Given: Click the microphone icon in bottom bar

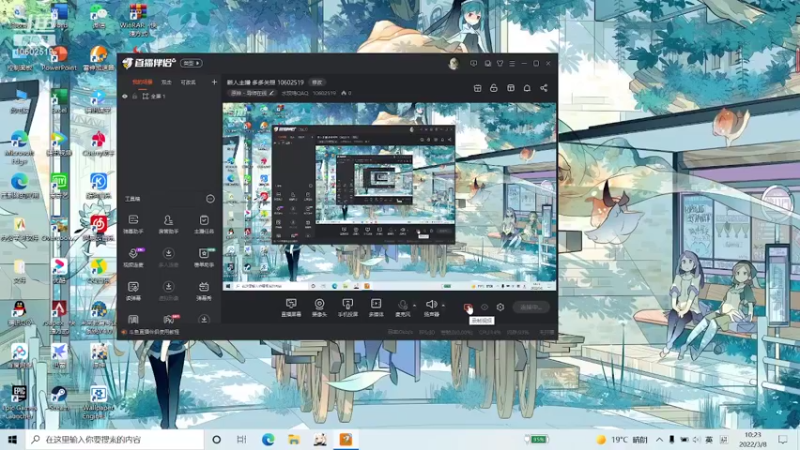Looking at the screenshot, I should pos(403,307).
